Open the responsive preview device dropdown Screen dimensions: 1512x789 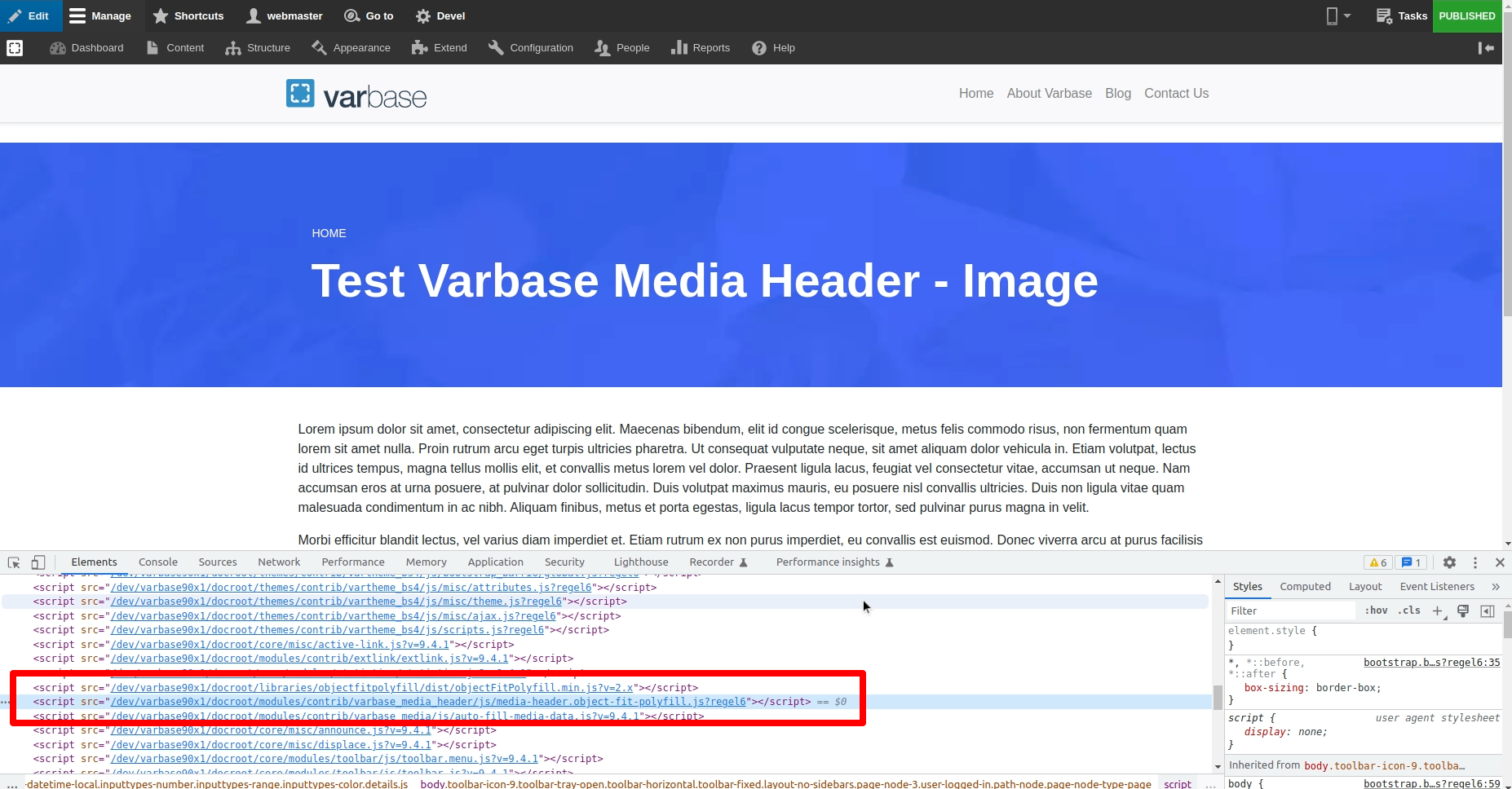[x=1338, y=15]
